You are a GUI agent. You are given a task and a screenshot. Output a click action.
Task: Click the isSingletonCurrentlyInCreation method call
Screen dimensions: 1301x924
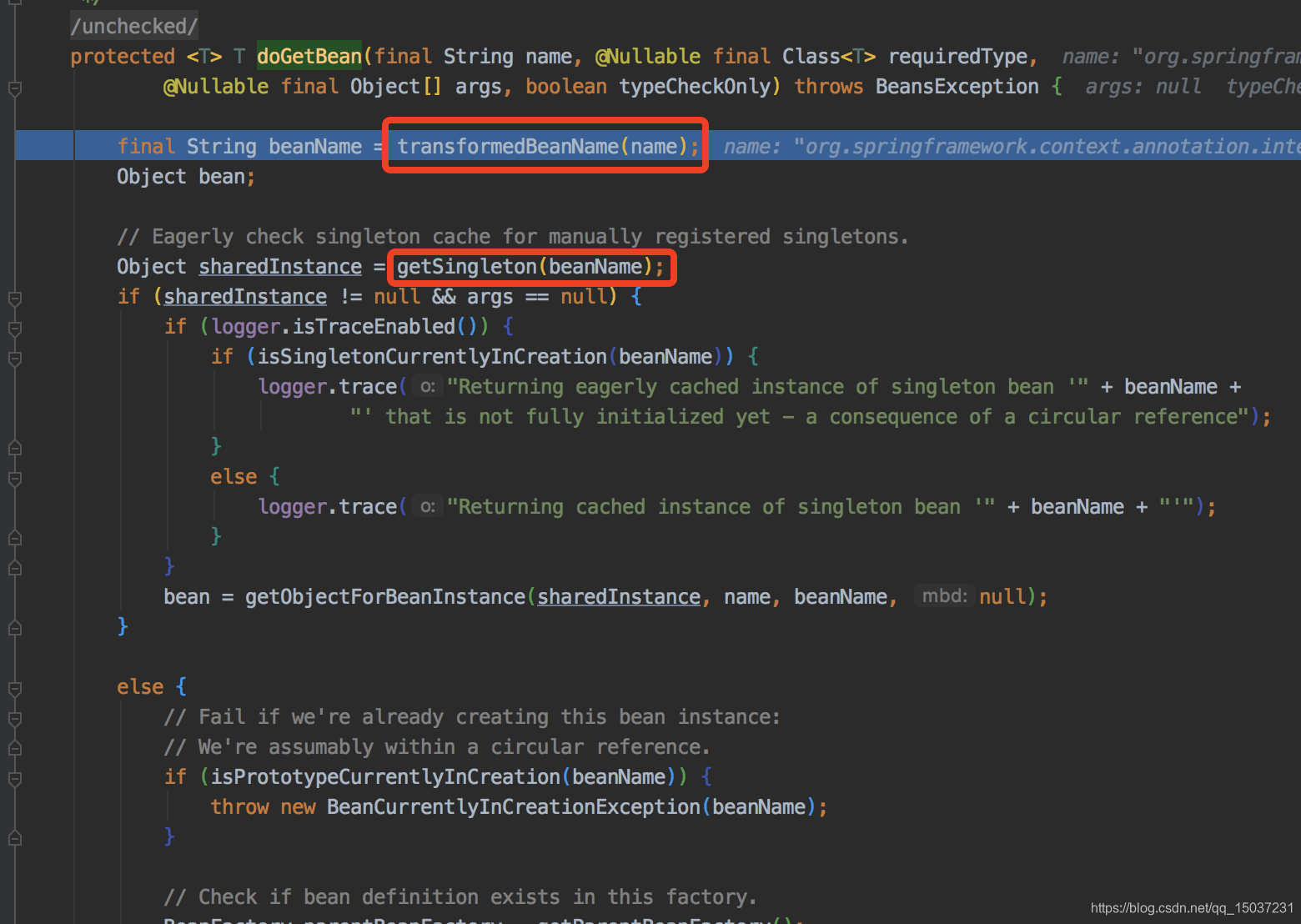coord(432,357)
